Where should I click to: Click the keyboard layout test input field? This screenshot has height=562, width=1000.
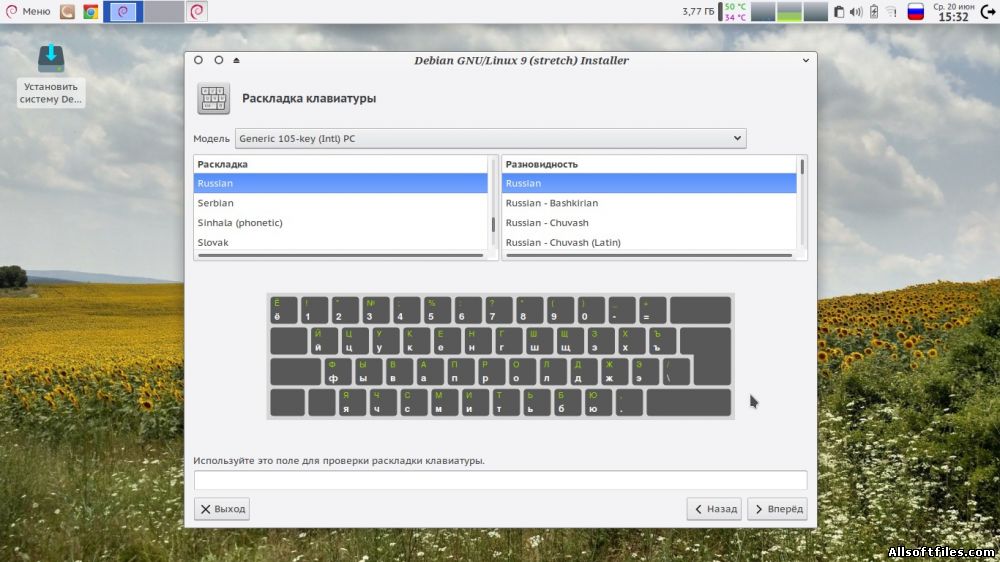(x=500, y=480)
